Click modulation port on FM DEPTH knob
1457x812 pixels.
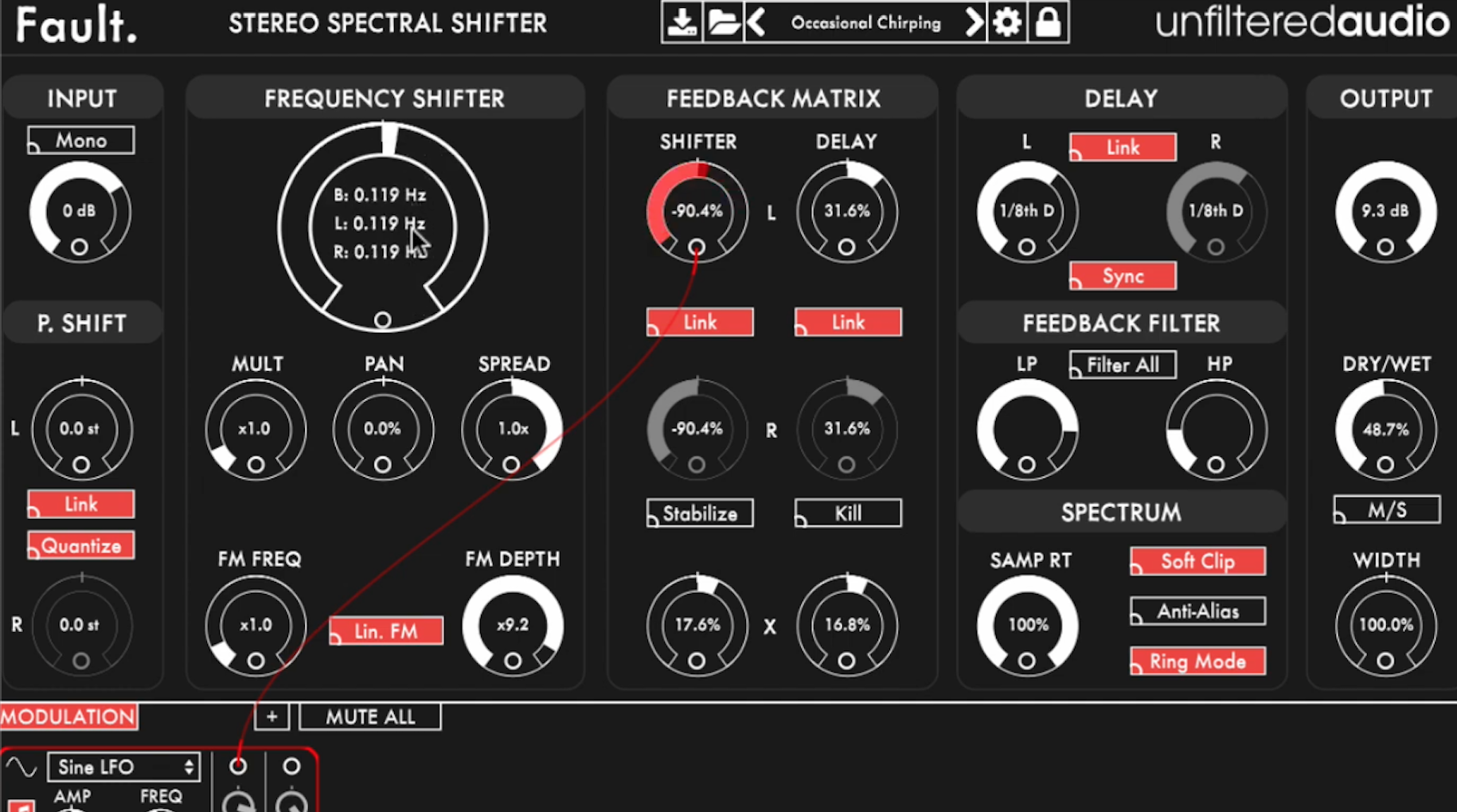tap(513, 662)
